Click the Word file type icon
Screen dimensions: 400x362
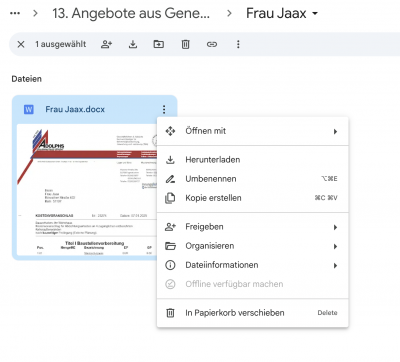click(x=29, y=109)
